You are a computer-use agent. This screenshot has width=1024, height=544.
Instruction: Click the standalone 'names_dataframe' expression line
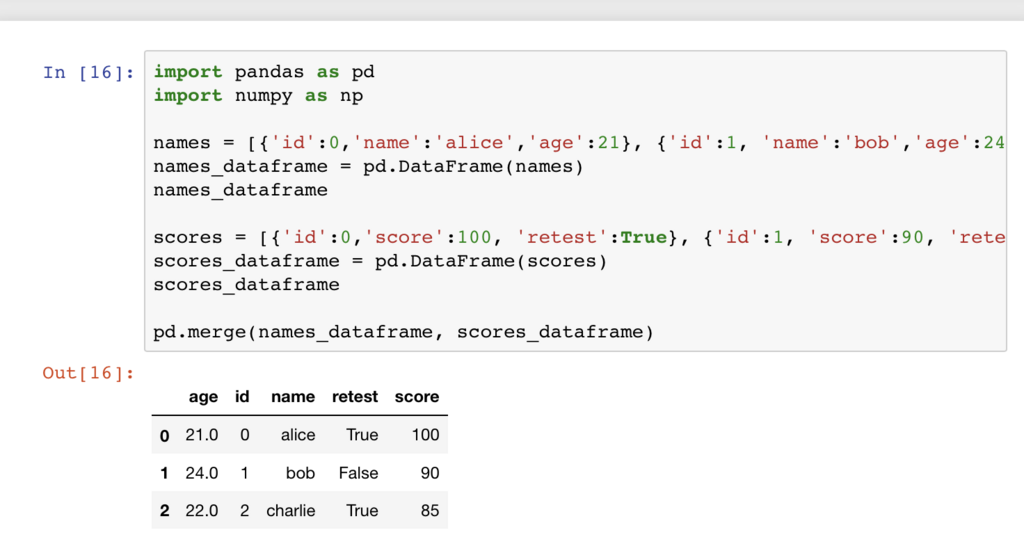tap(240, 190)
